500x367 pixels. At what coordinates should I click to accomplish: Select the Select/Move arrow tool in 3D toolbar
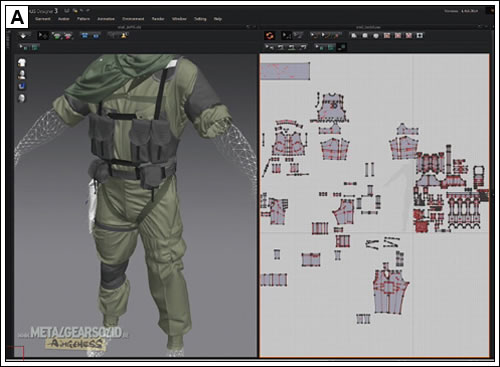click(x=43, y=36)
